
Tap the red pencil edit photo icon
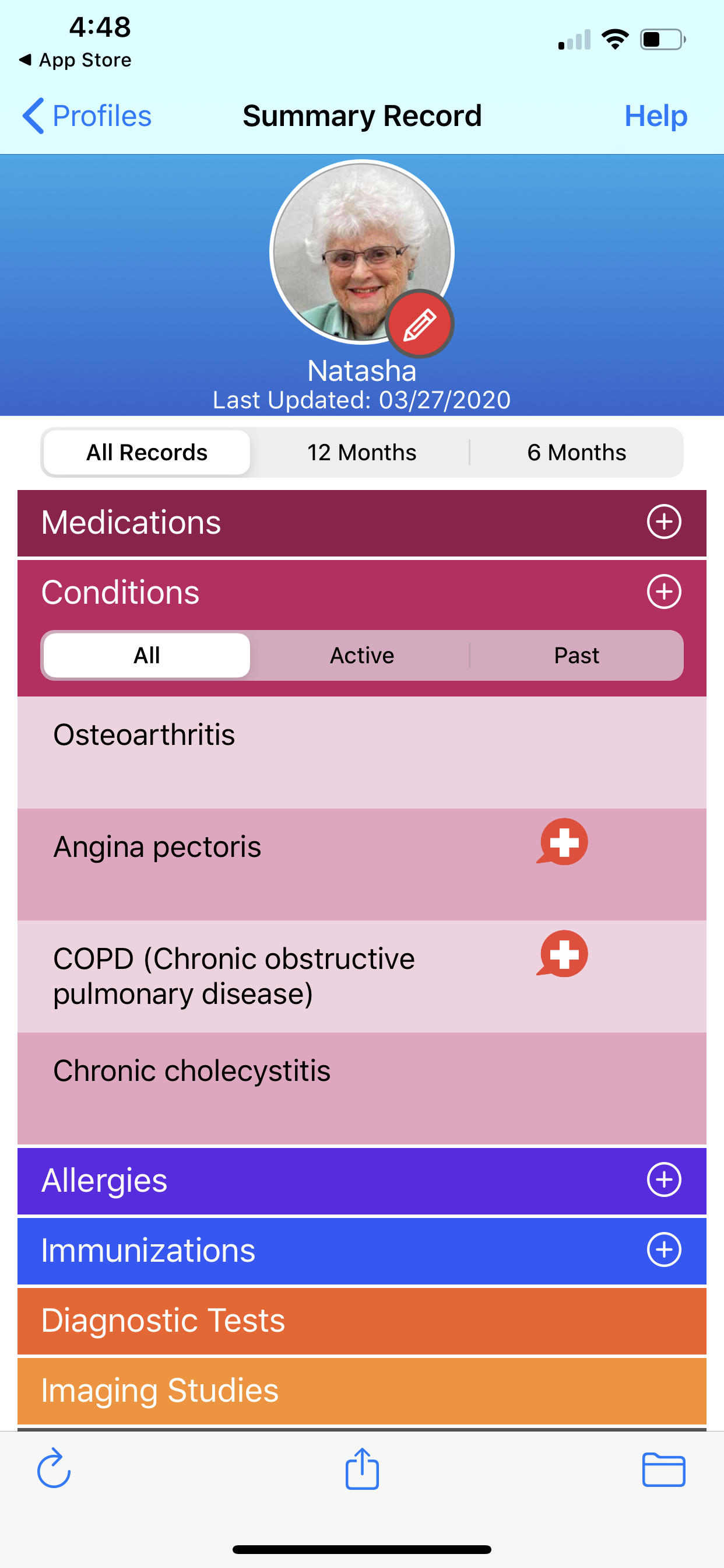click(420, 324)
